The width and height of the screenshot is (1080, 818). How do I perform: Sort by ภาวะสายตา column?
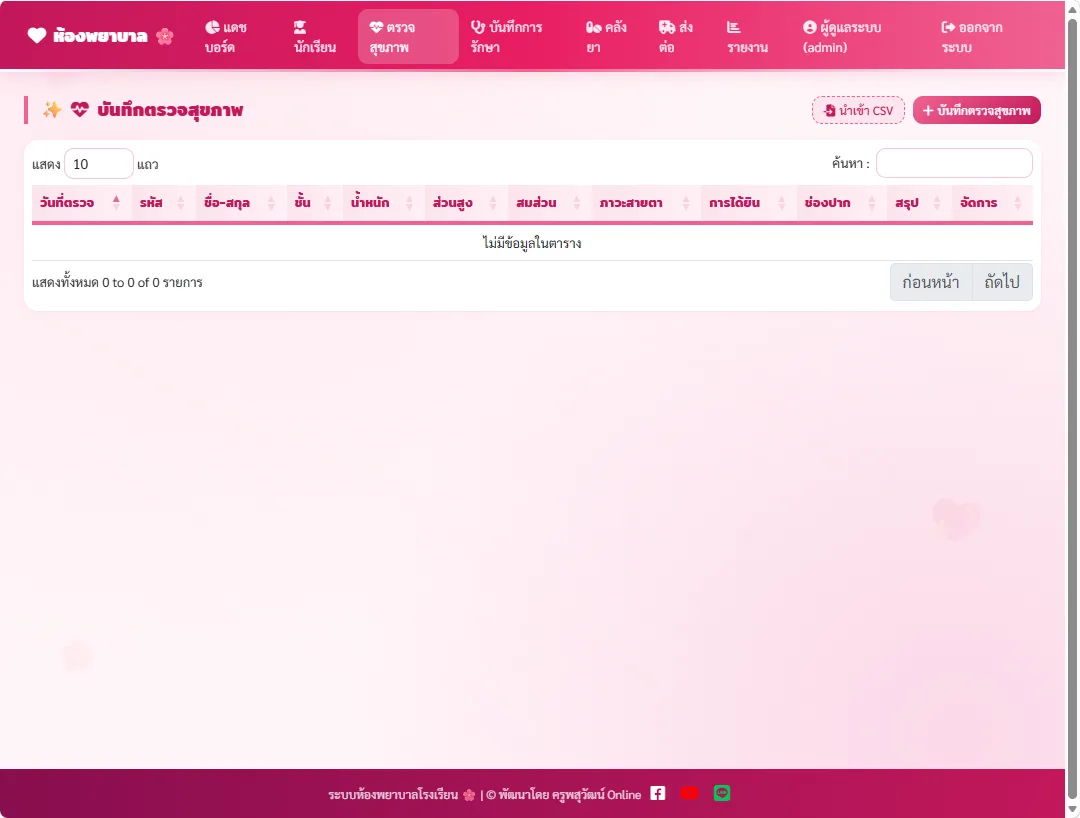[x=645, y=203]
